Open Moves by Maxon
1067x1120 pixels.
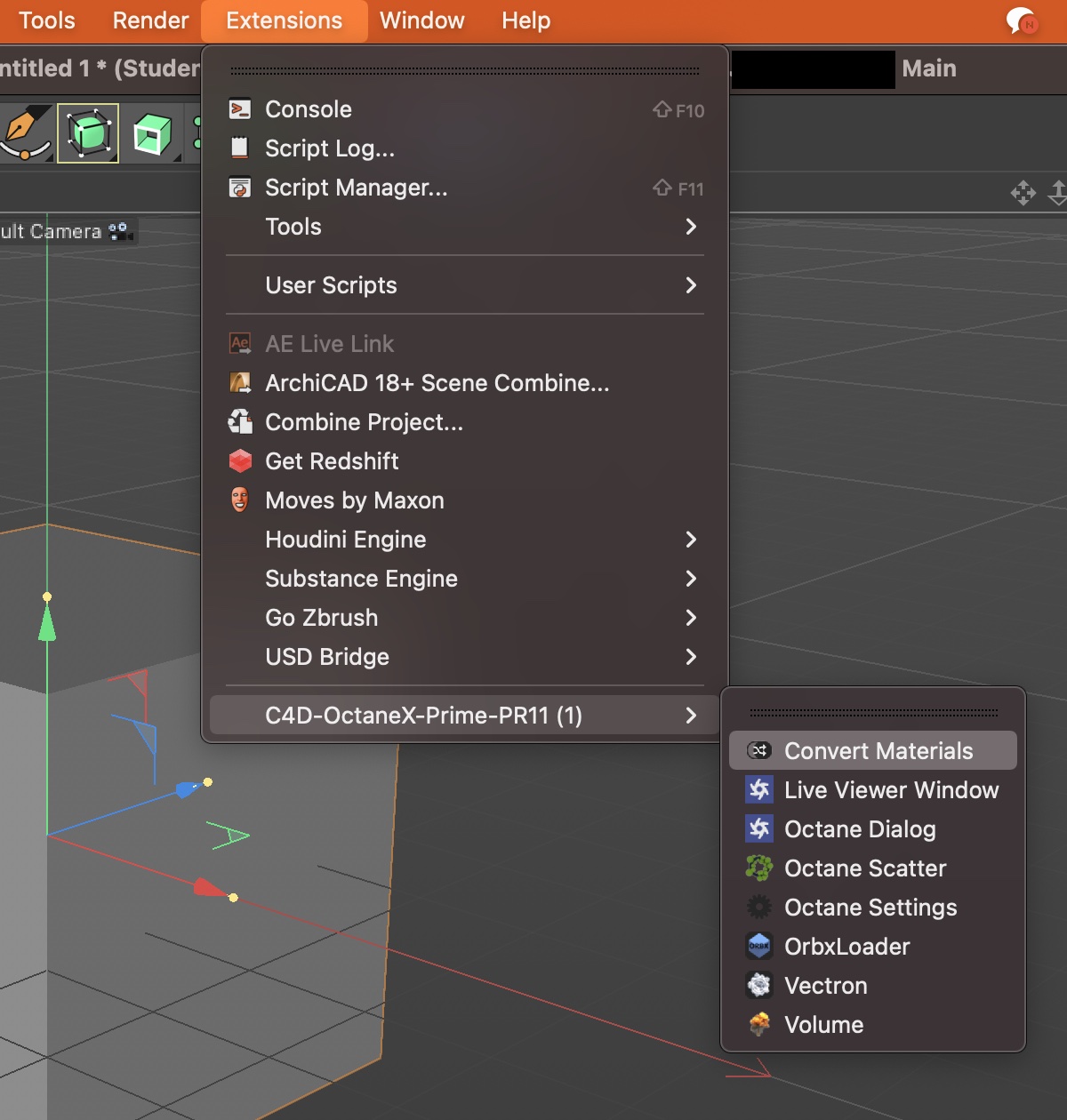464,500
